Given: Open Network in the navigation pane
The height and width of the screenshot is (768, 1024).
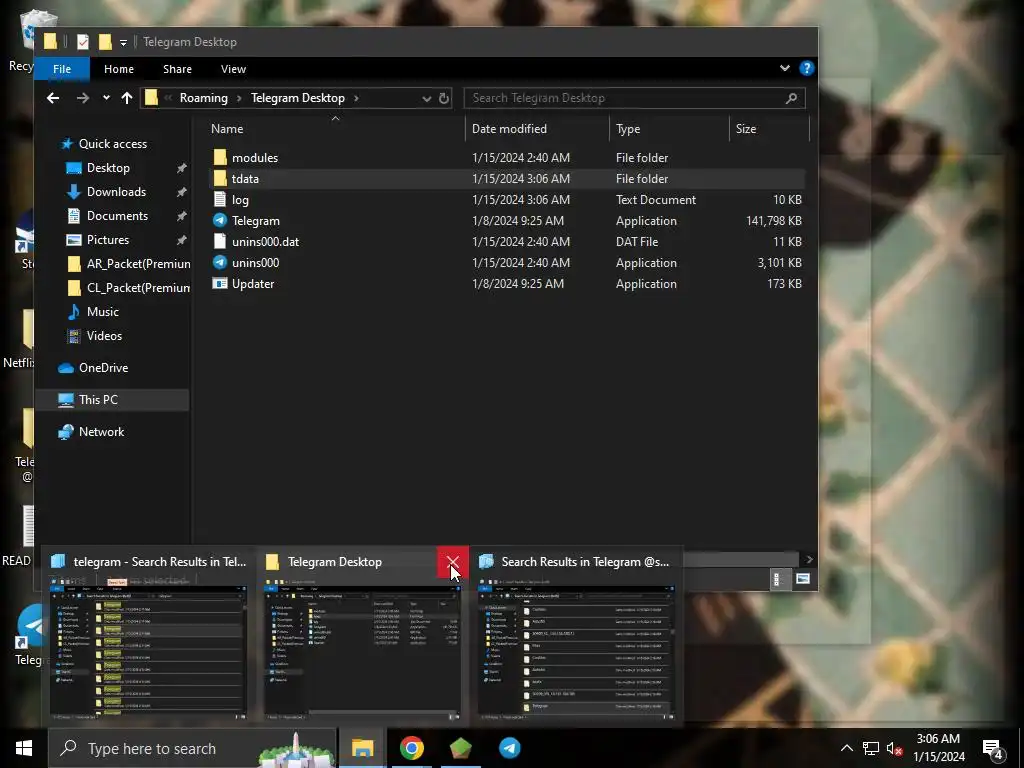Looking at the screenshot, I should (x=101, y=432).
